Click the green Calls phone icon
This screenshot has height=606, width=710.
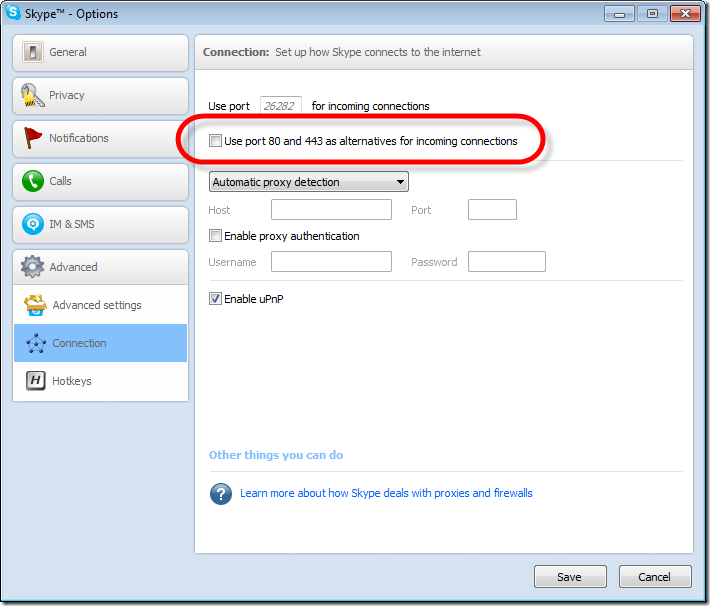click(x=33, y=181)
